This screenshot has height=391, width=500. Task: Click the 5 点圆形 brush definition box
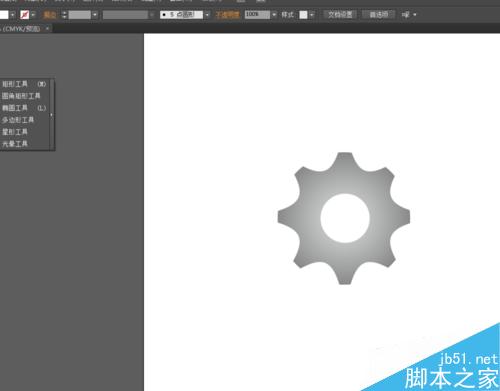(x=181, y=15)
